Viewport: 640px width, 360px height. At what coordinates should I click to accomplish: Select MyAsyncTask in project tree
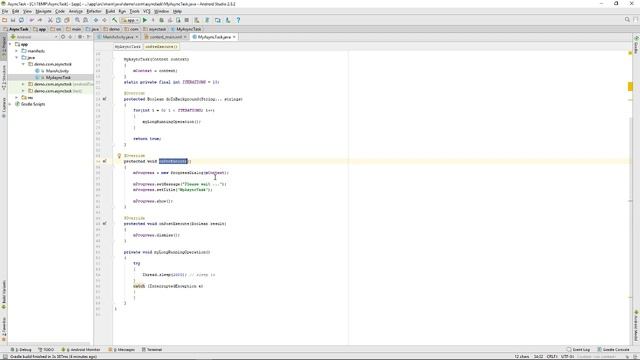pyautogui.click(x=58, y=78)
